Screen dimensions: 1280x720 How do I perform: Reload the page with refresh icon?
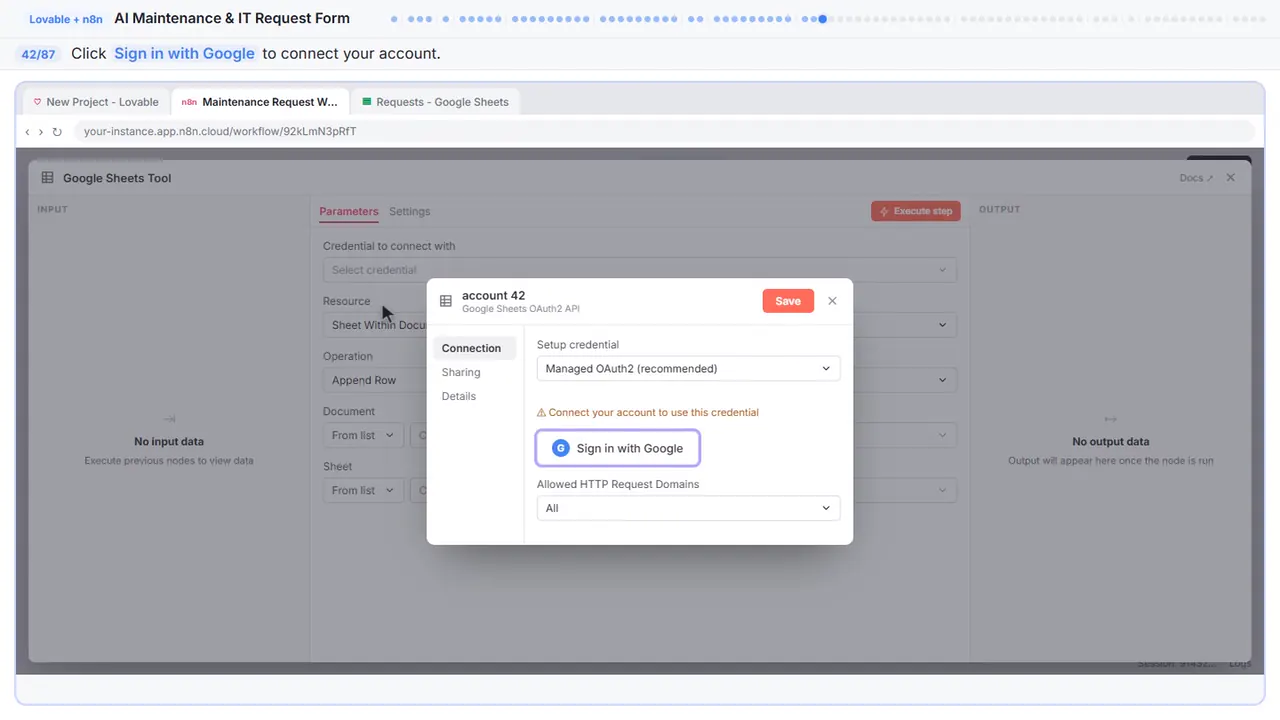pos(57,132)
